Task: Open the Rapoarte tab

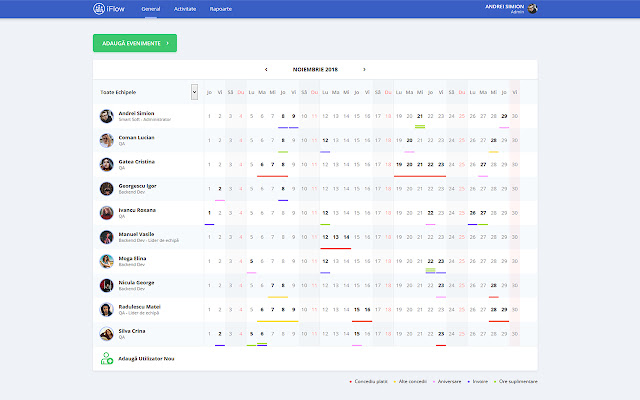Action: click(x=222, y=8)
